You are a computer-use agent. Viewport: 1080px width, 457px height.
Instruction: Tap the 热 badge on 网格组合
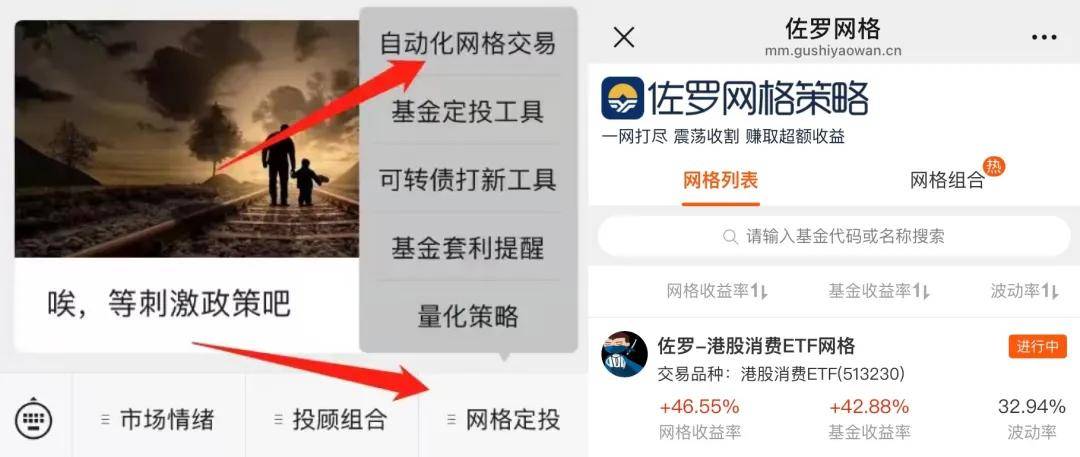tap(993, 166)
